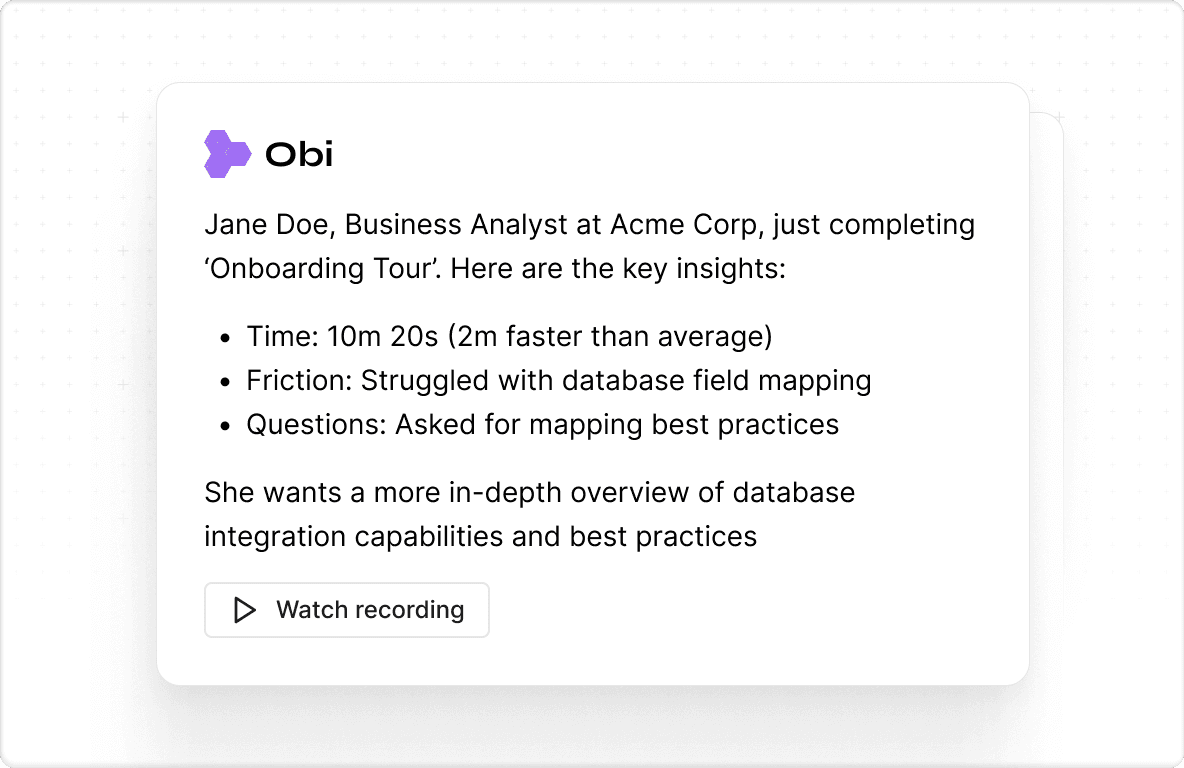Click the purple Obi hexagon logo
This screenshot has height=768, width=1184.
pyautogui.click(x=227, y=154)
